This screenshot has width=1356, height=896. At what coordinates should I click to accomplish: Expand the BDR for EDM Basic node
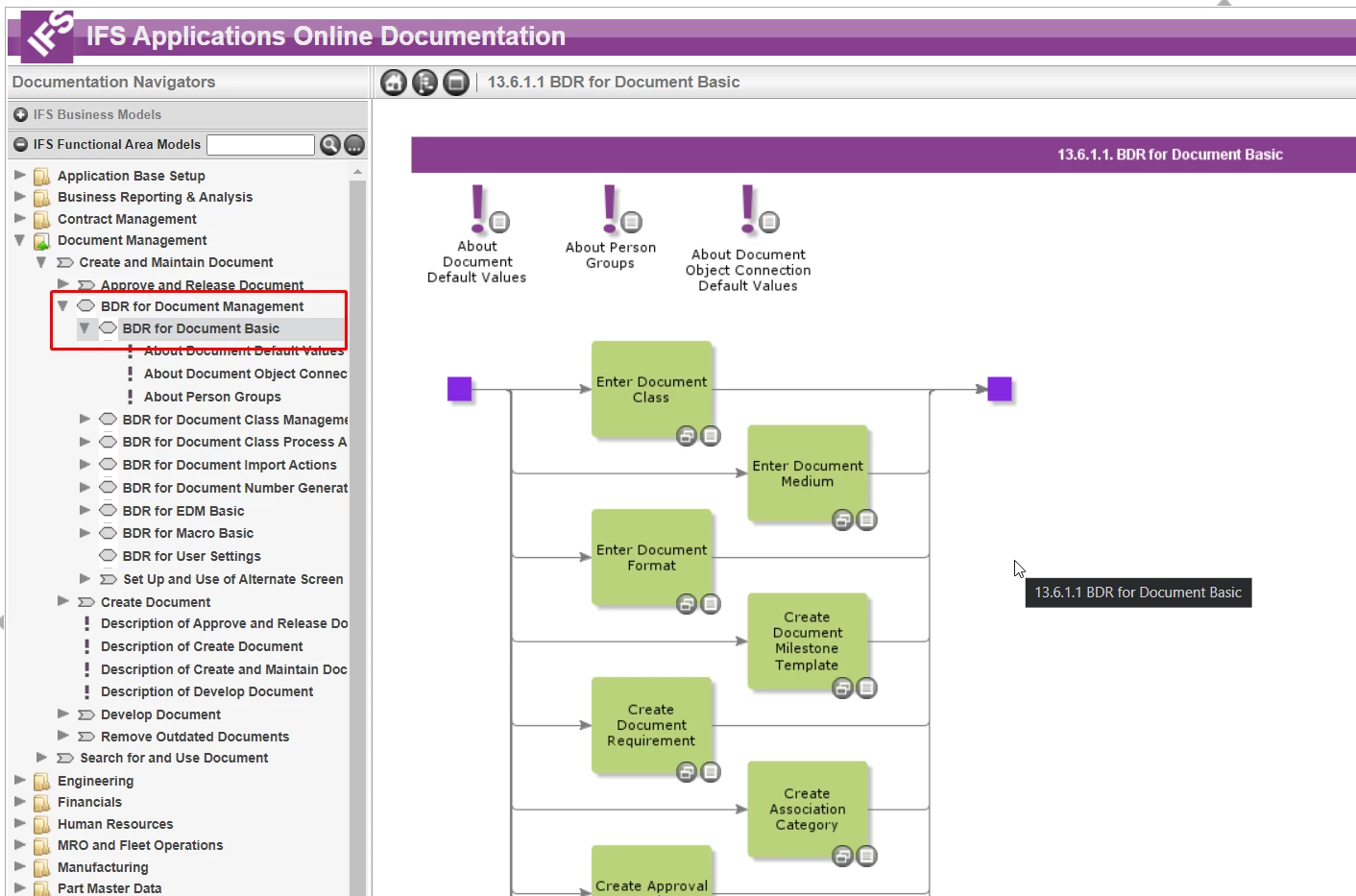85,510
